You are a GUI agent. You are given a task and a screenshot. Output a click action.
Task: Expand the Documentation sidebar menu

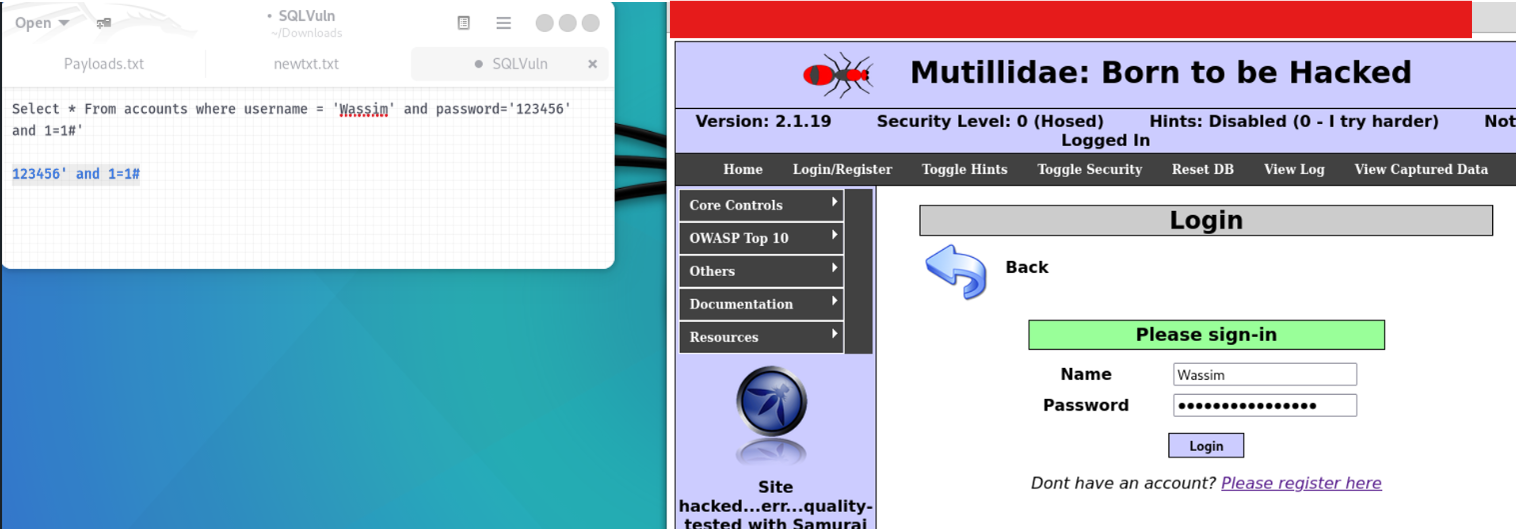(x=762, y=304)
